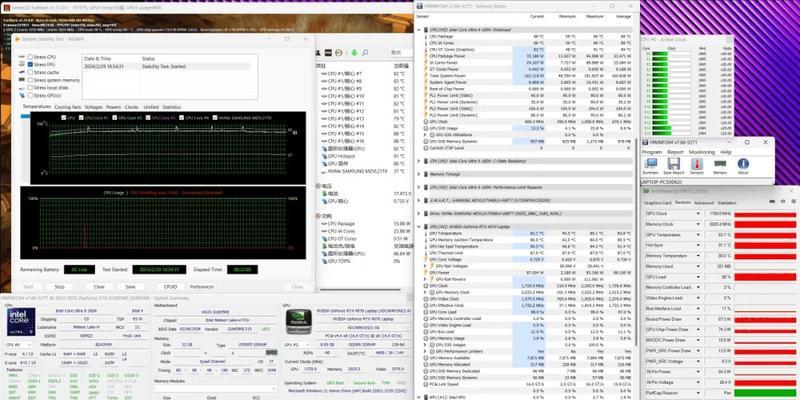The width and height of the screenshot is (800, 400).
Task: Open Summary in HWiNFO64 toolbar
Action: [651, 164]
